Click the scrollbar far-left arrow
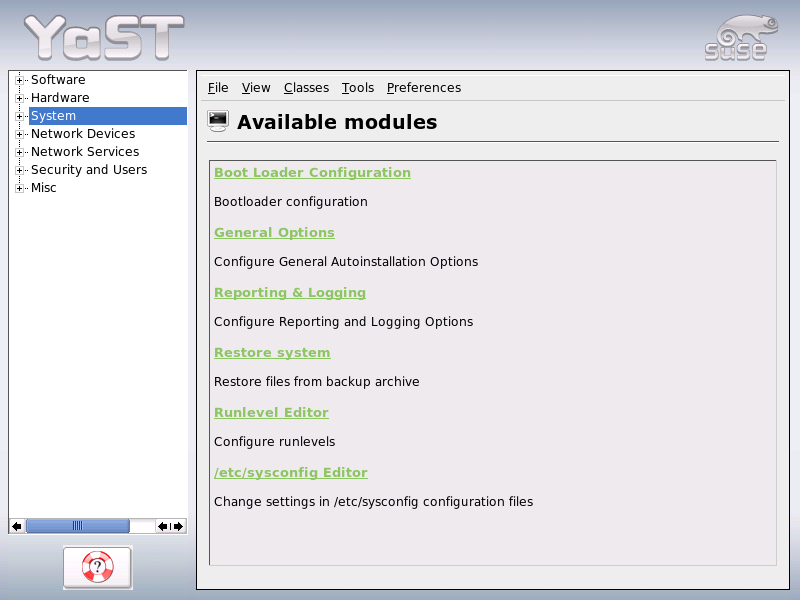Viewport: 800px width, 600px height. tap(17, 526)
